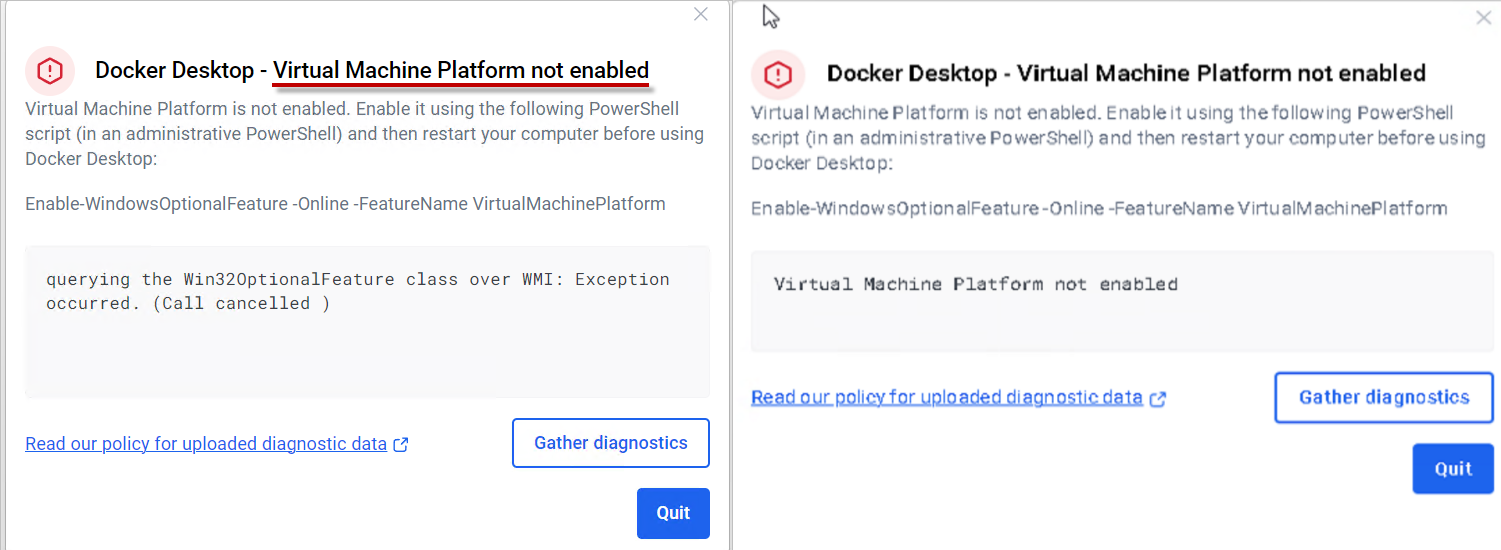The width and height of the screenshot is (1501, 550).
Task: Click the 'querying the Win32OptionalFeature class' error box
Action: (x=367, y=321)
